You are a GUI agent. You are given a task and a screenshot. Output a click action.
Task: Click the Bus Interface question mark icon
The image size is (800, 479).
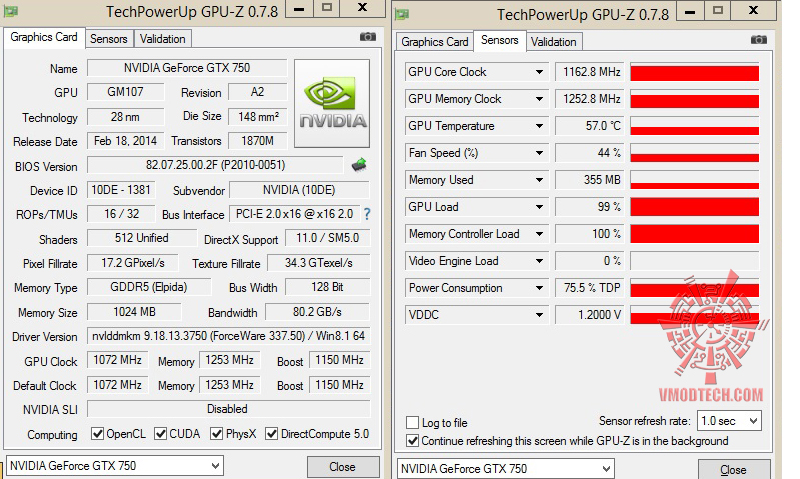367,214
